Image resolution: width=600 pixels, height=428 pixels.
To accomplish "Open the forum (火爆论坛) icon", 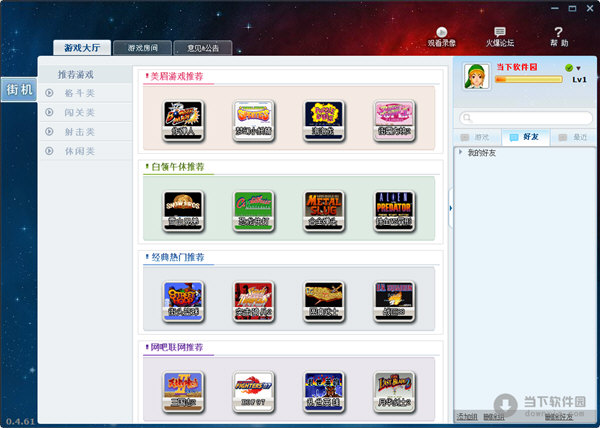I will 500,37.
